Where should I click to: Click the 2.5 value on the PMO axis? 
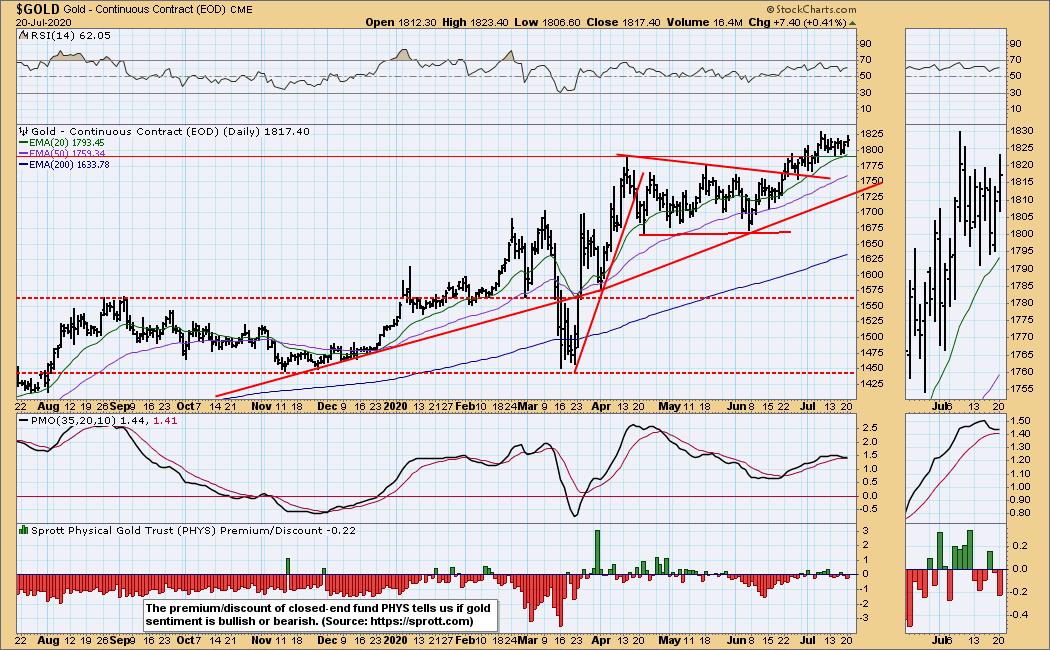[870, 427]
